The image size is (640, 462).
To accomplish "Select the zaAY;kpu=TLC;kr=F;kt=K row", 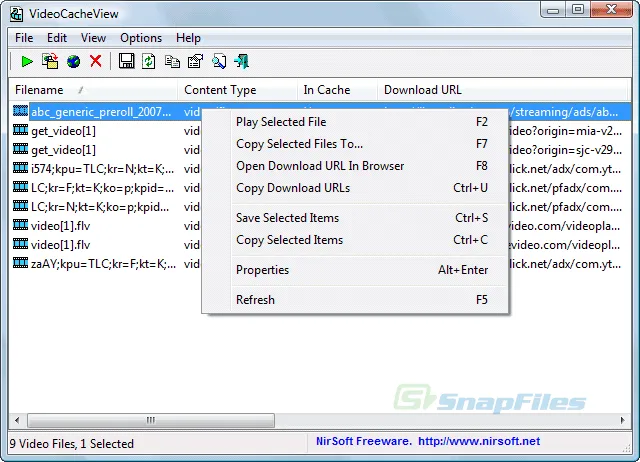I will (x=103, y=264).
